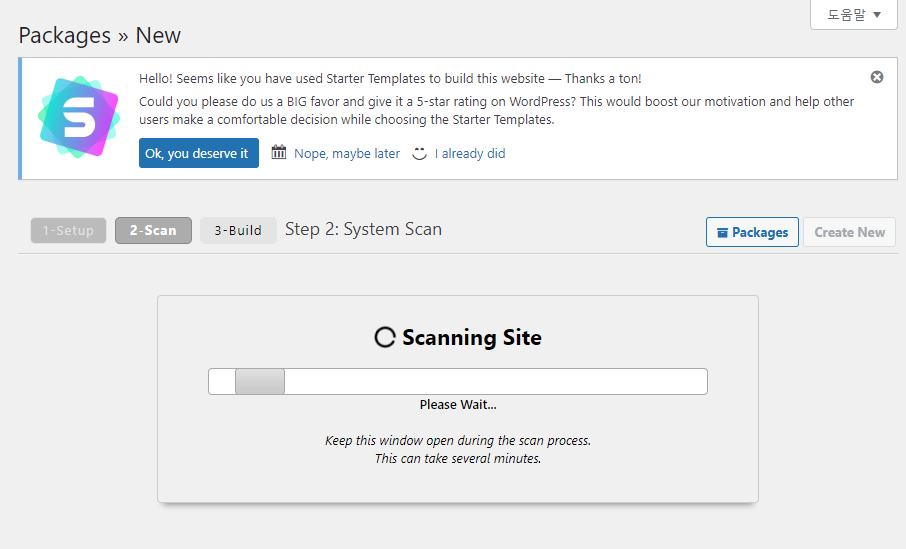Click the Scanning Site spinner icon

coord(385,337)
